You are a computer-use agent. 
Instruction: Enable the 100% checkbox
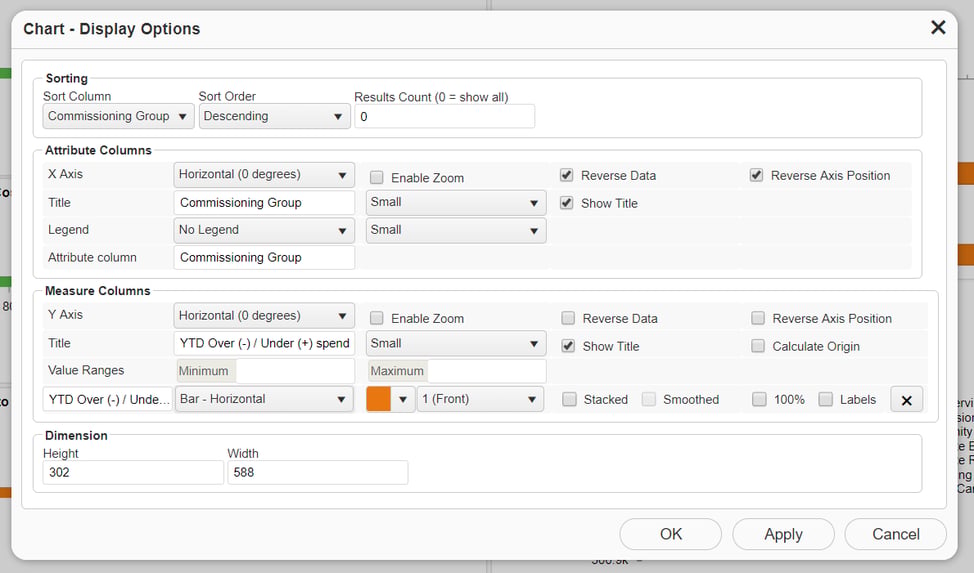[759, 400]
